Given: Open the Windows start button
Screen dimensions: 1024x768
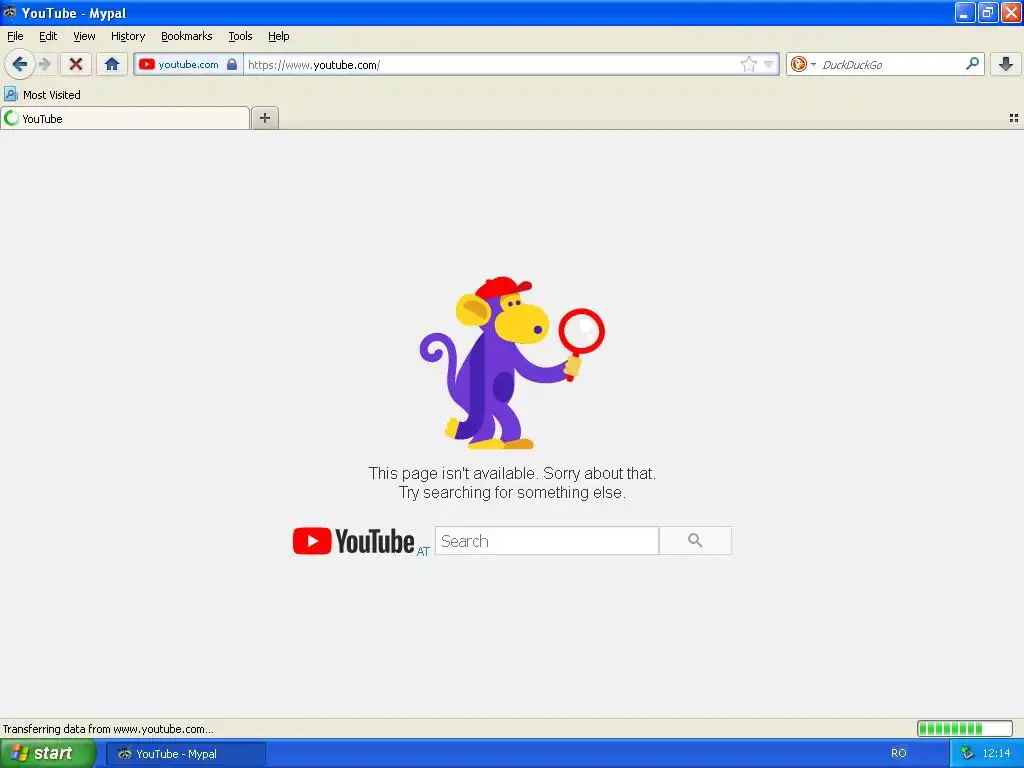Looking at the screenshot, I should [47, 753].
